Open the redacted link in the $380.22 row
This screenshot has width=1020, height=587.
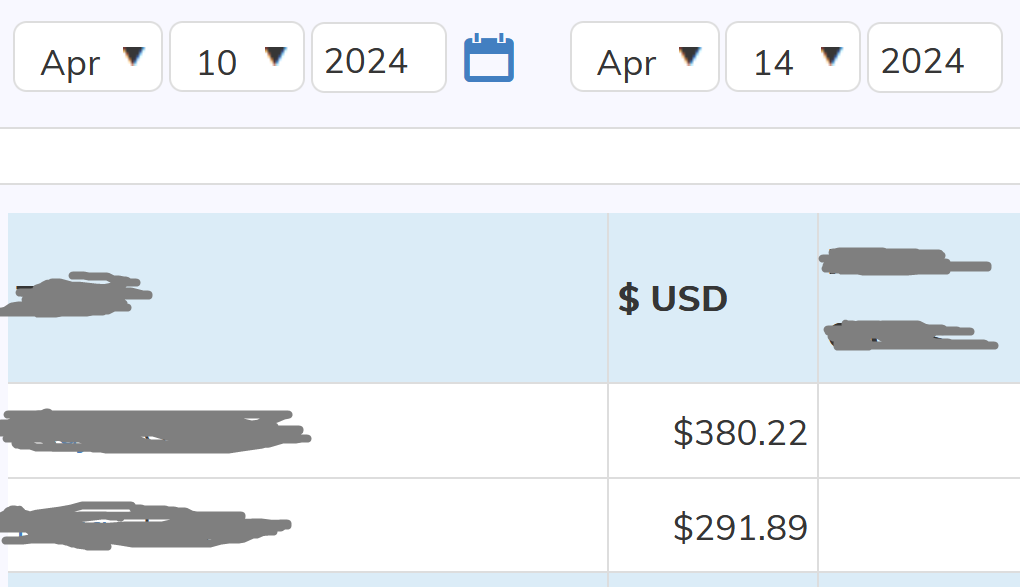(155, 431)
